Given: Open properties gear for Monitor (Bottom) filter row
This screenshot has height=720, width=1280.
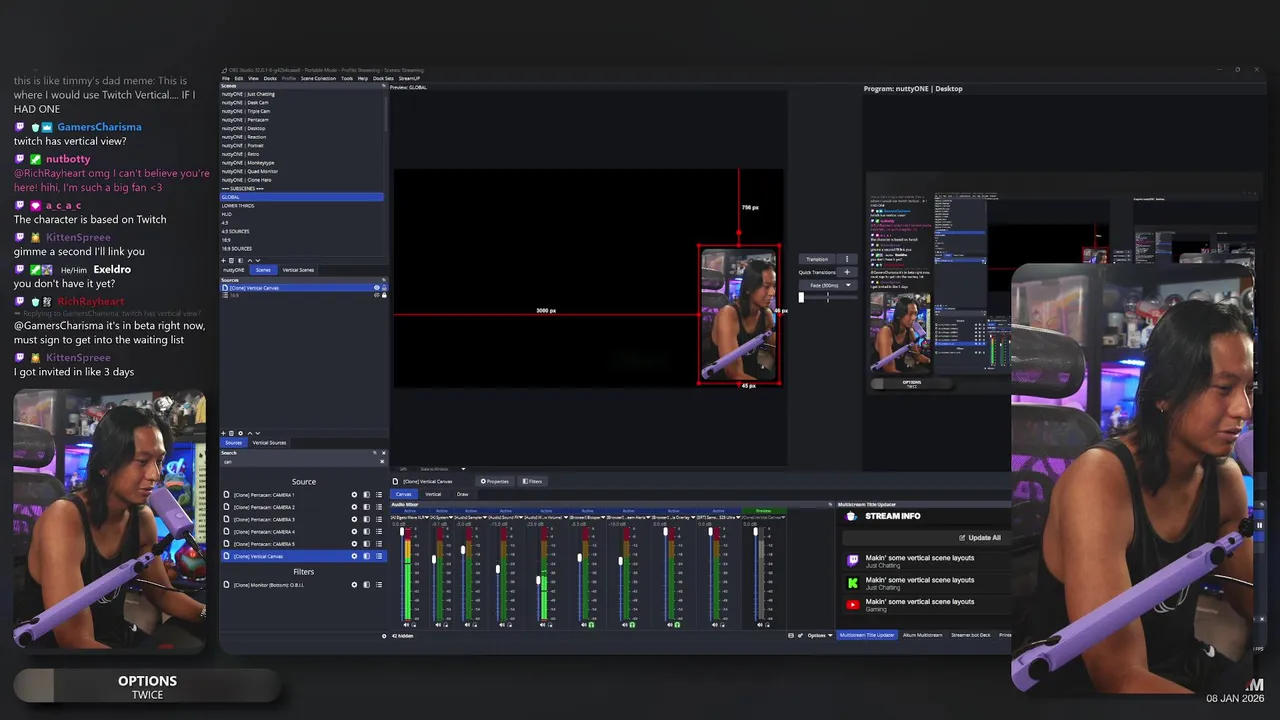Looking at the screenshot, I should 354,585.
